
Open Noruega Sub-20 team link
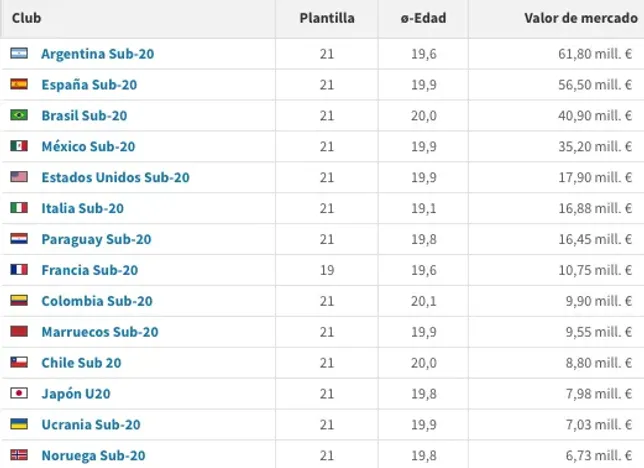[93, 455]
